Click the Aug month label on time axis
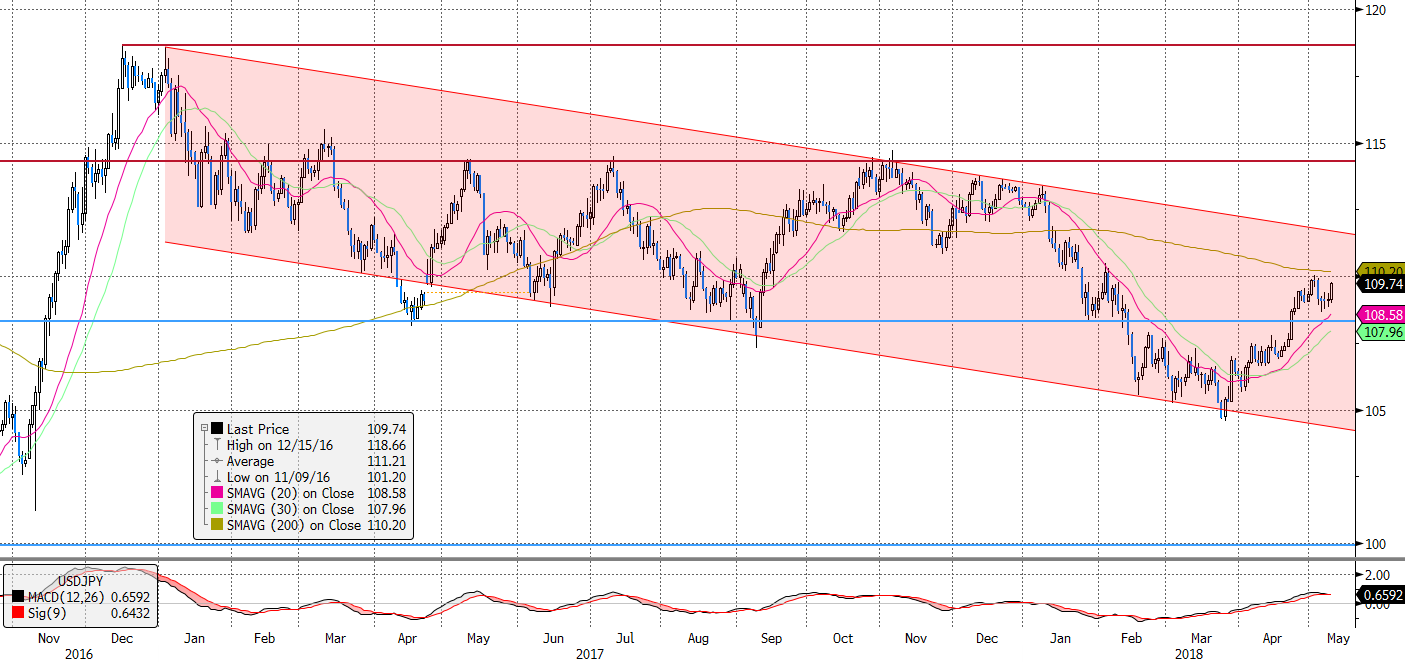The image size is (1405, 664). [698, 637]
